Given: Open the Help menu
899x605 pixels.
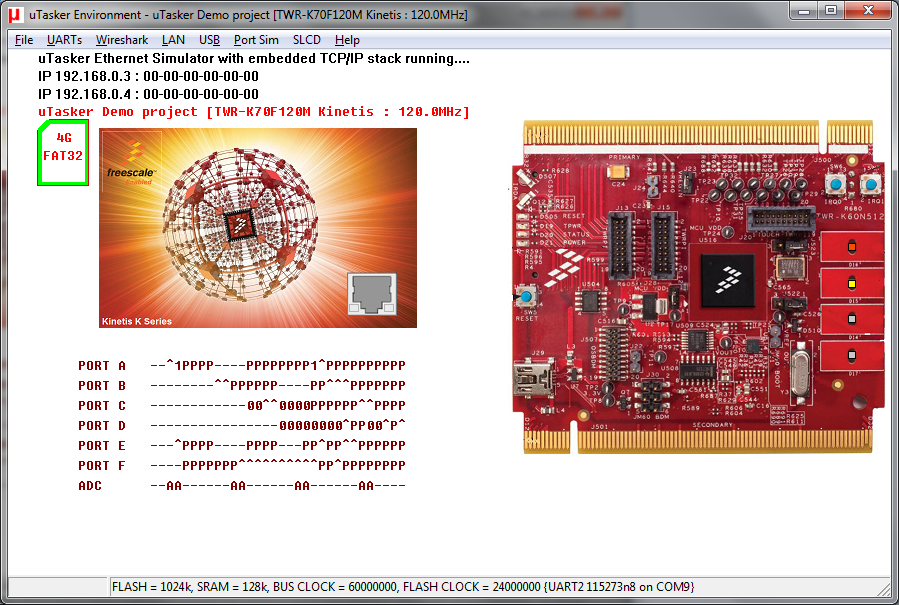Looking at the screenshot, I should coord(347,40).
